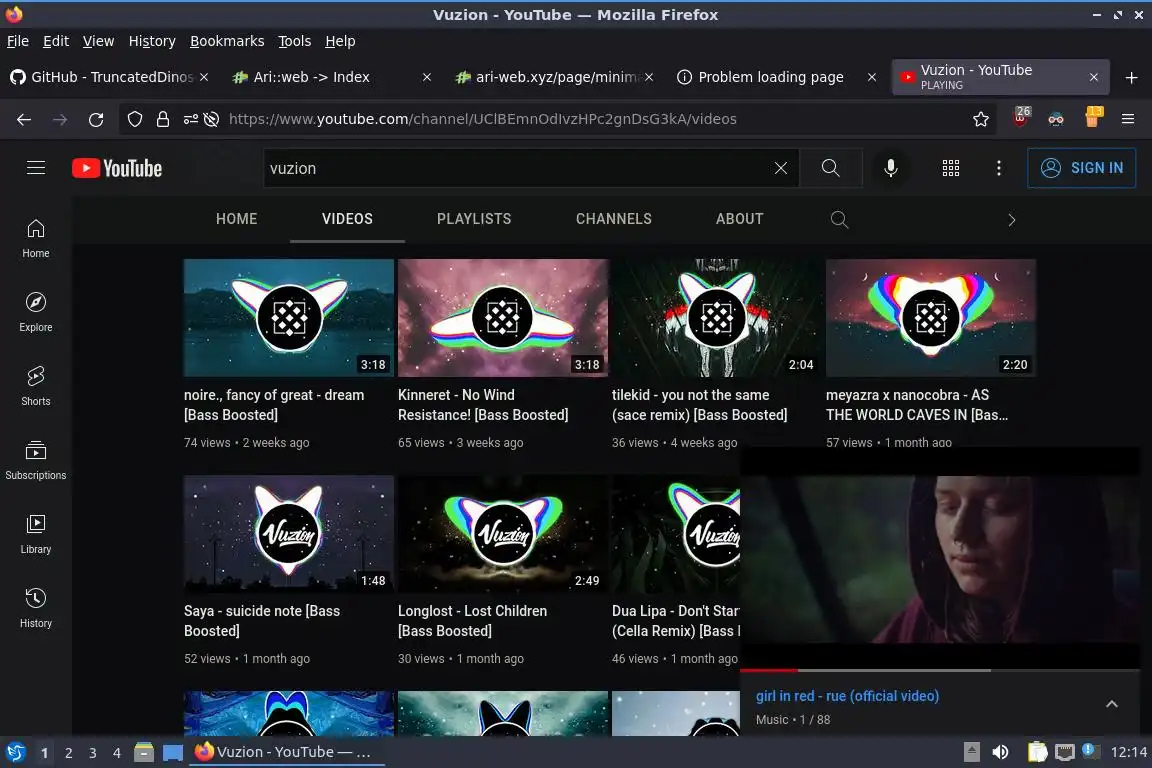Click autoplay blocked icon in address bar
This screenshot has width=1152, height=768.
(212, 119)
